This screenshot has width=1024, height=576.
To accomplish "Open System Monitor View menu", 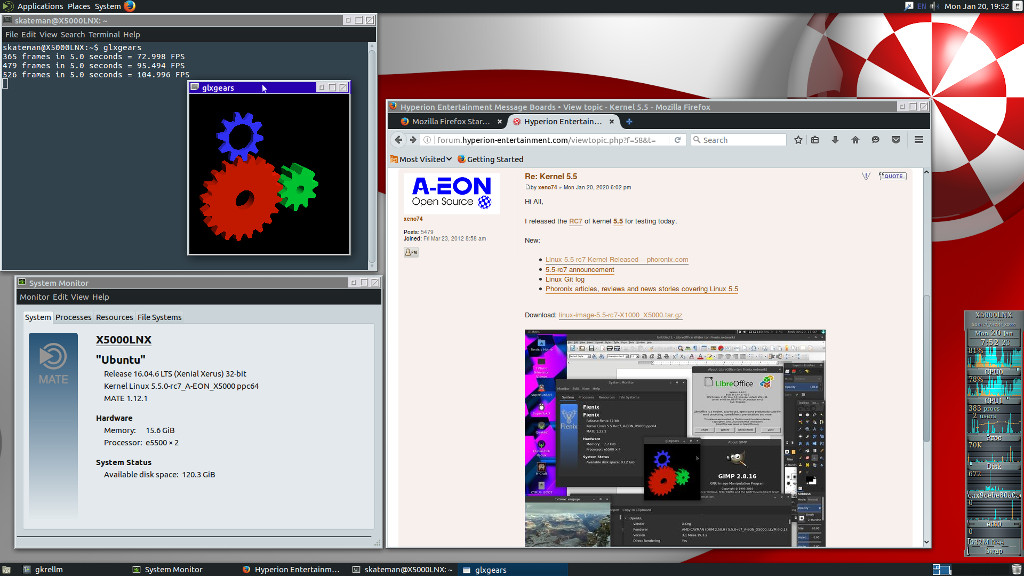I will coord(80,296).
